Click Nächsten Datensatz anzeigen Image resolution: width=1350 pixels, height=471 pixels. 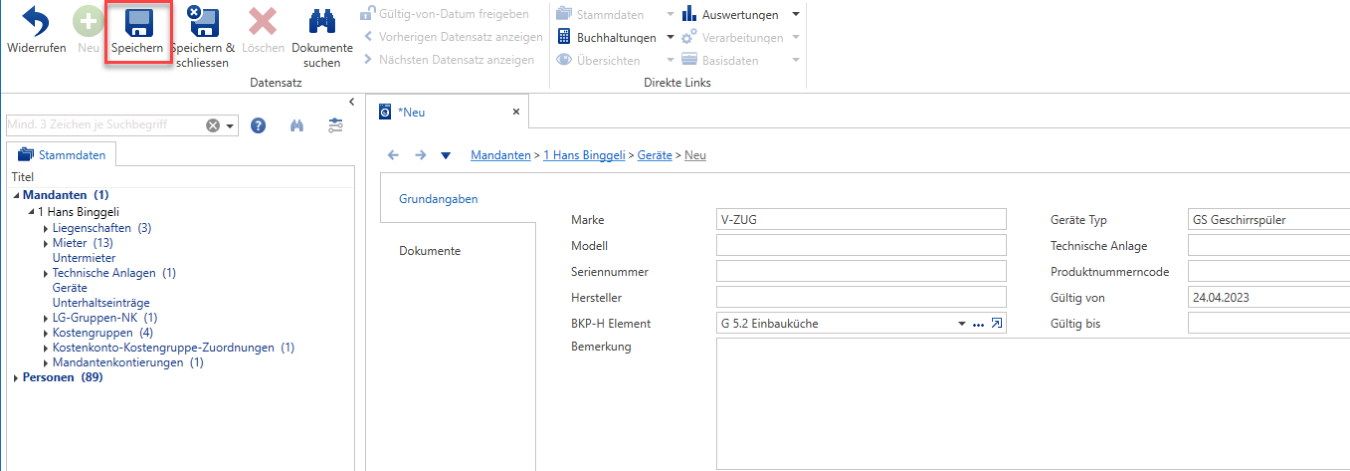pyautogui.click(x=447, y=60)
